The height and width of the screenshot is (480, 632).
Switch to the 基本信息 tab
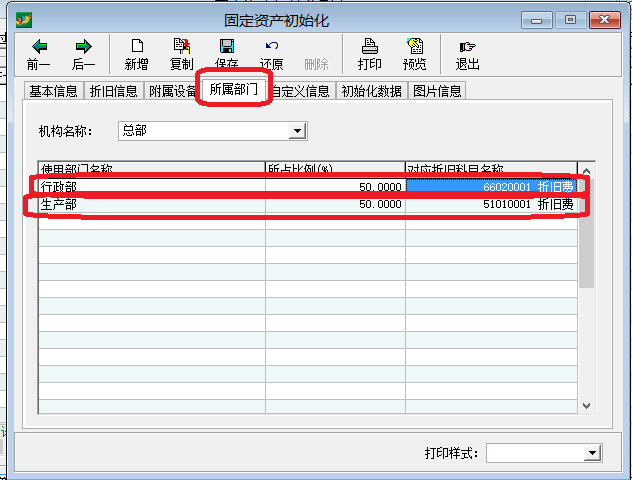click(54, 92)
